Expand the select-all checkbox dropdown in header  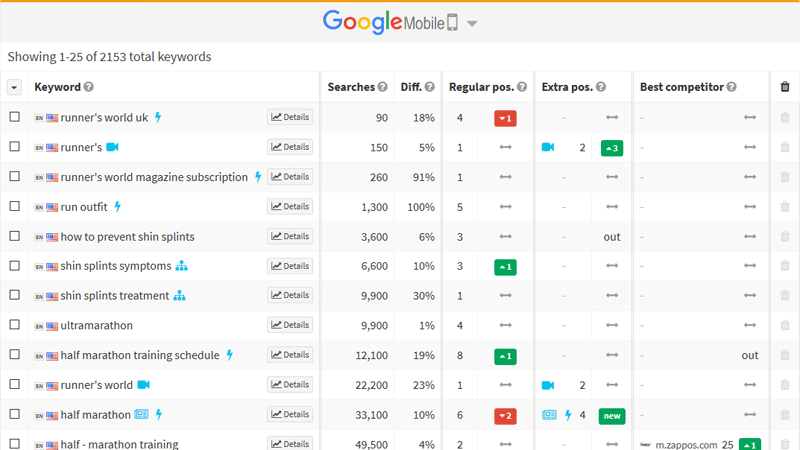tap(14, 87)
